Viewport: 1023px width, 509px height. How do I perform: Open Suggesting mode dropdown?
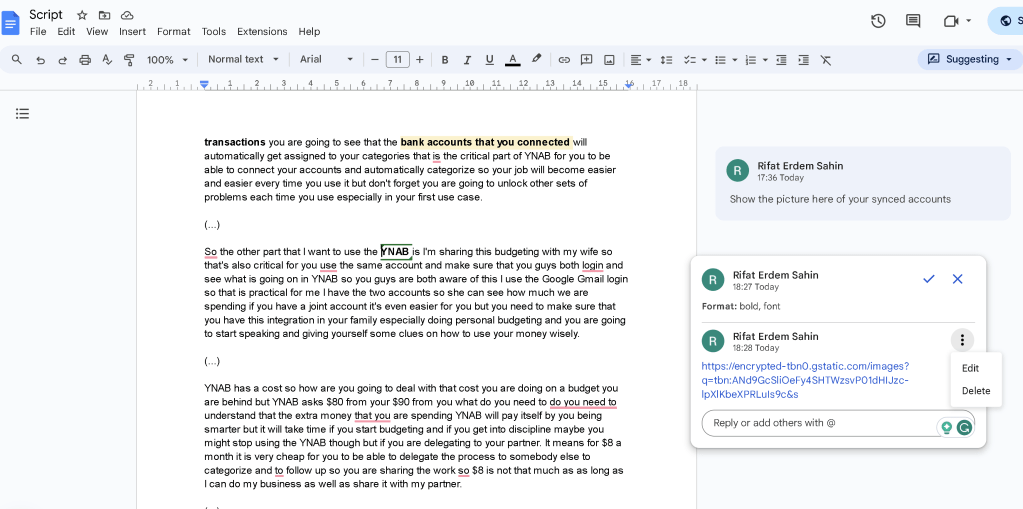point(970,59)
